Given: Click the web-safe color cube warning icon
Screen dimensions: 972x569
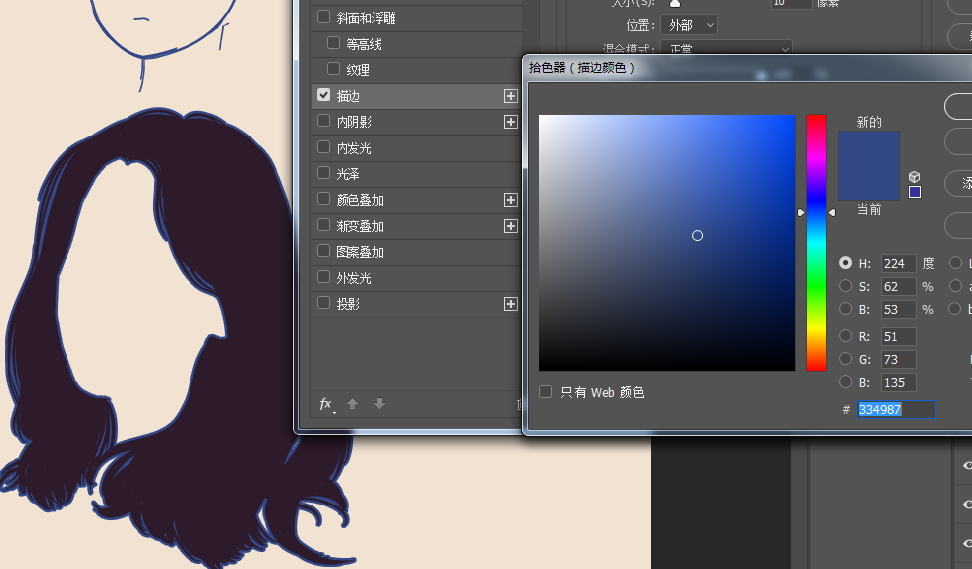Looking at the screenshot, I should click(x=914, y=176).
